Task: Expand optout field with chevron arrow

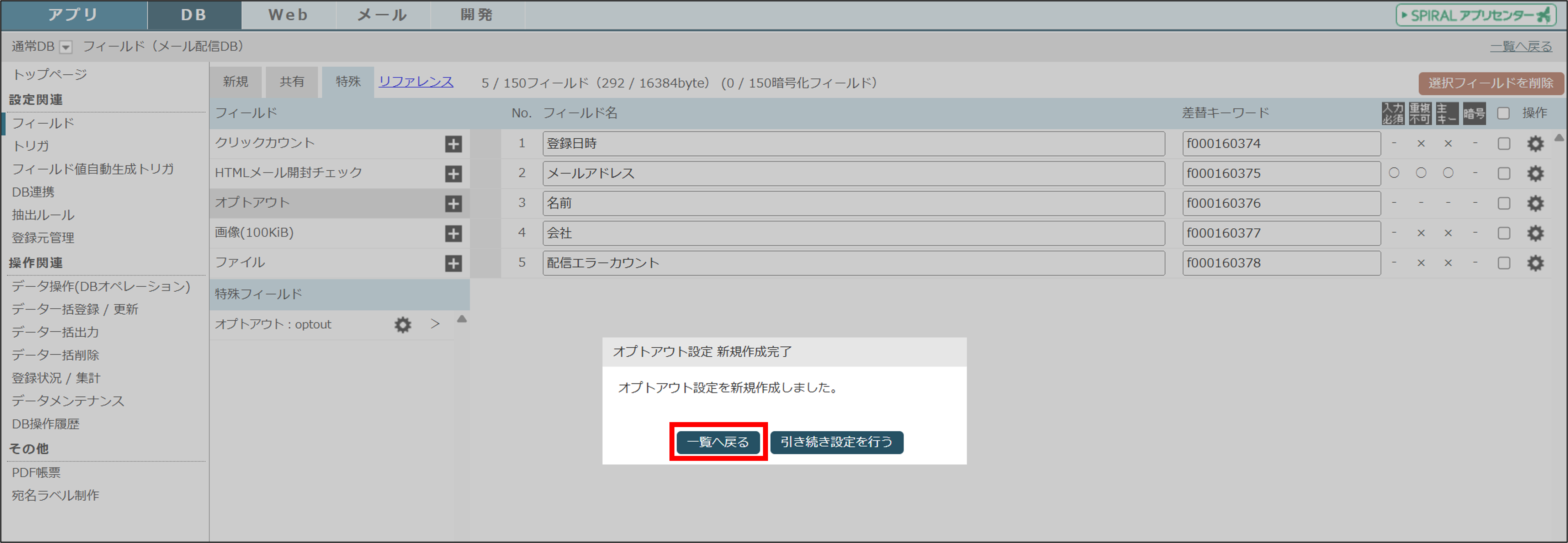Action: pos(435,324)
